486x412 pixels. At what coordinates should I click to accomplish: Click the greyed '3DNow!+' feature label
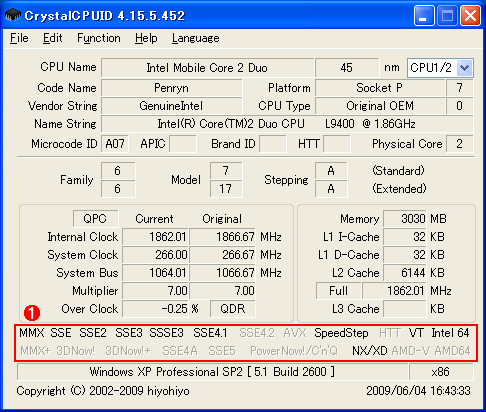128,351
